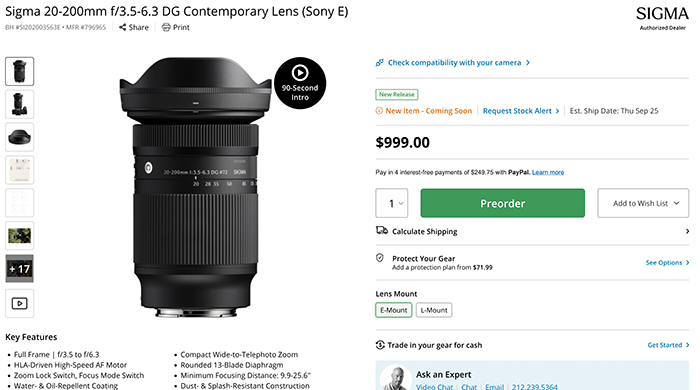This screenshot has height=390, width=700.
Task: Click PayPal Learn more link
Action: pyautogui.click(x=548, y=172)
